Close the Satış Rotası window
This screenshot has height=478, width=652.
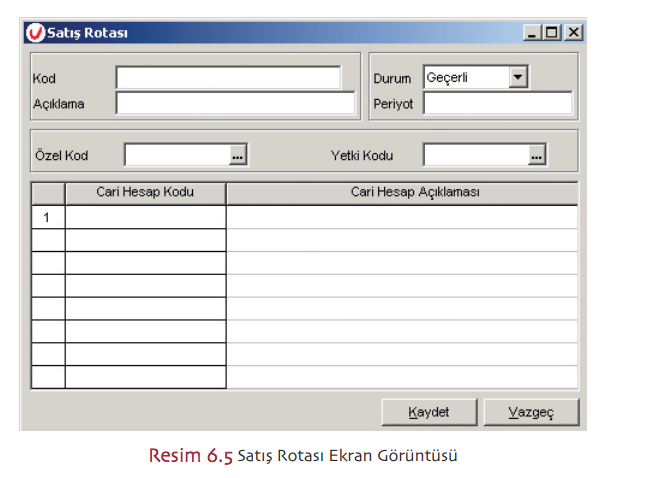[573, 33]
